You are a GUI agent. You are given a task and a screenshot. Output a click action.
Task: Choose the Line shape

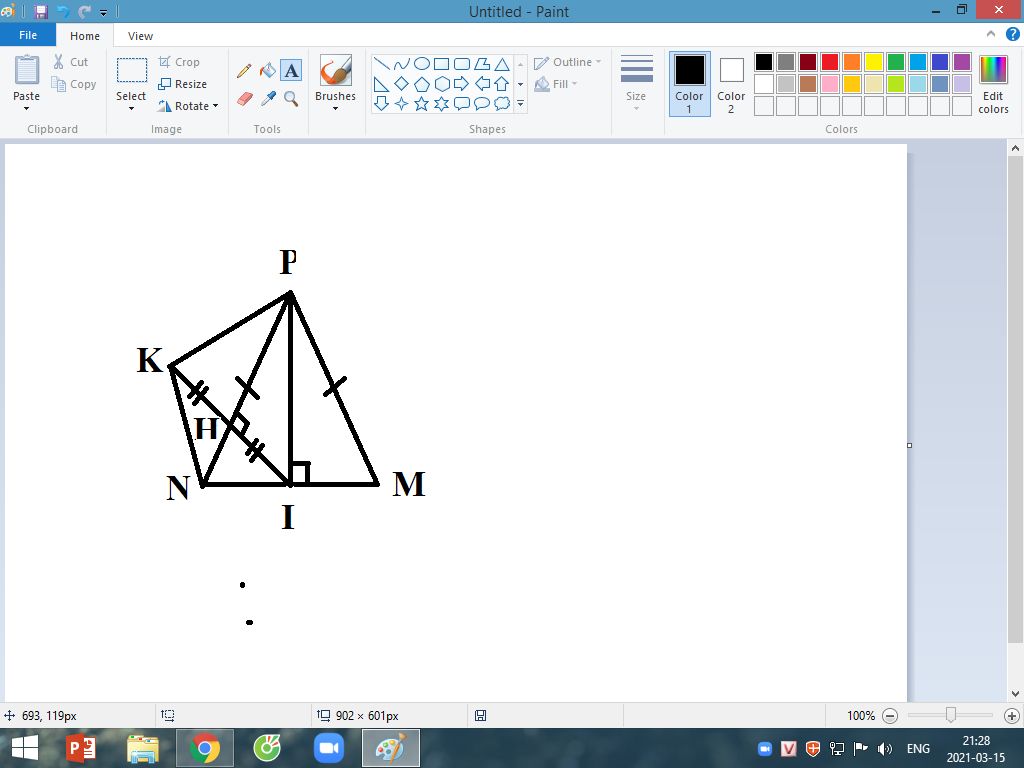click(x=381, y=64)
